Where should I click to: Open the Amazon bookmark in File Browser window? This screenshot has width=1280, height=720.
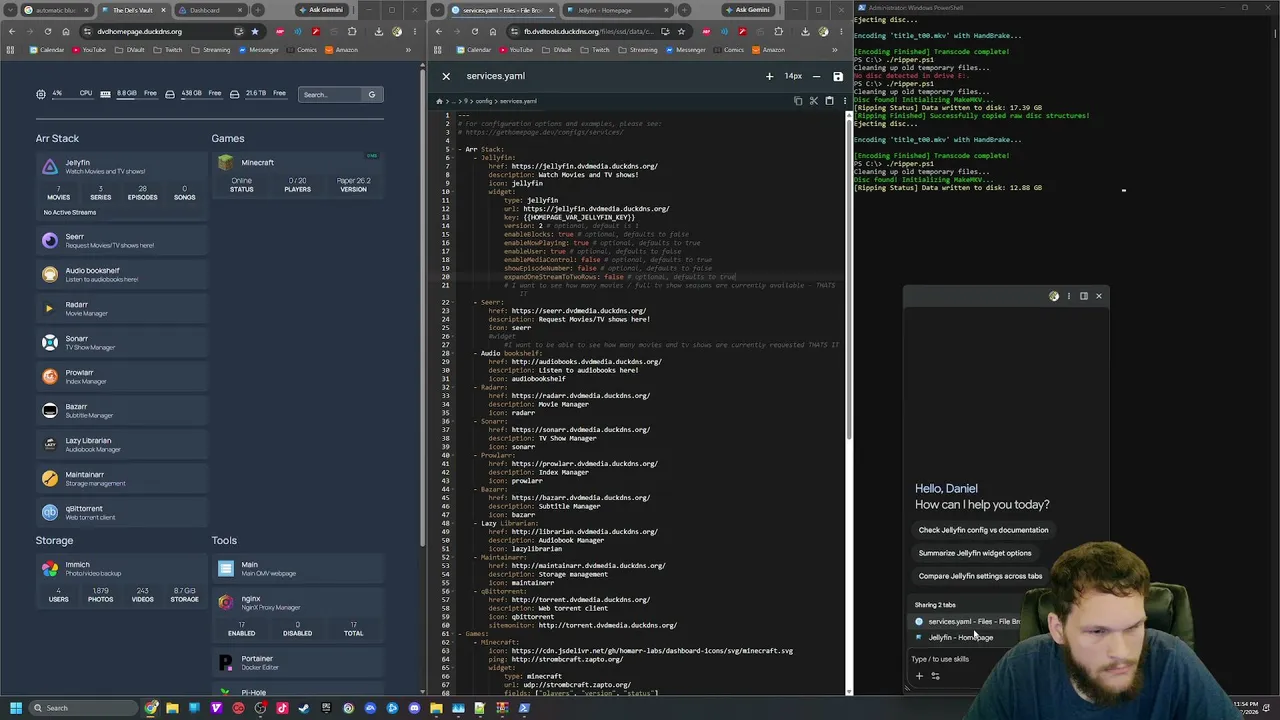tap(769, 50)
